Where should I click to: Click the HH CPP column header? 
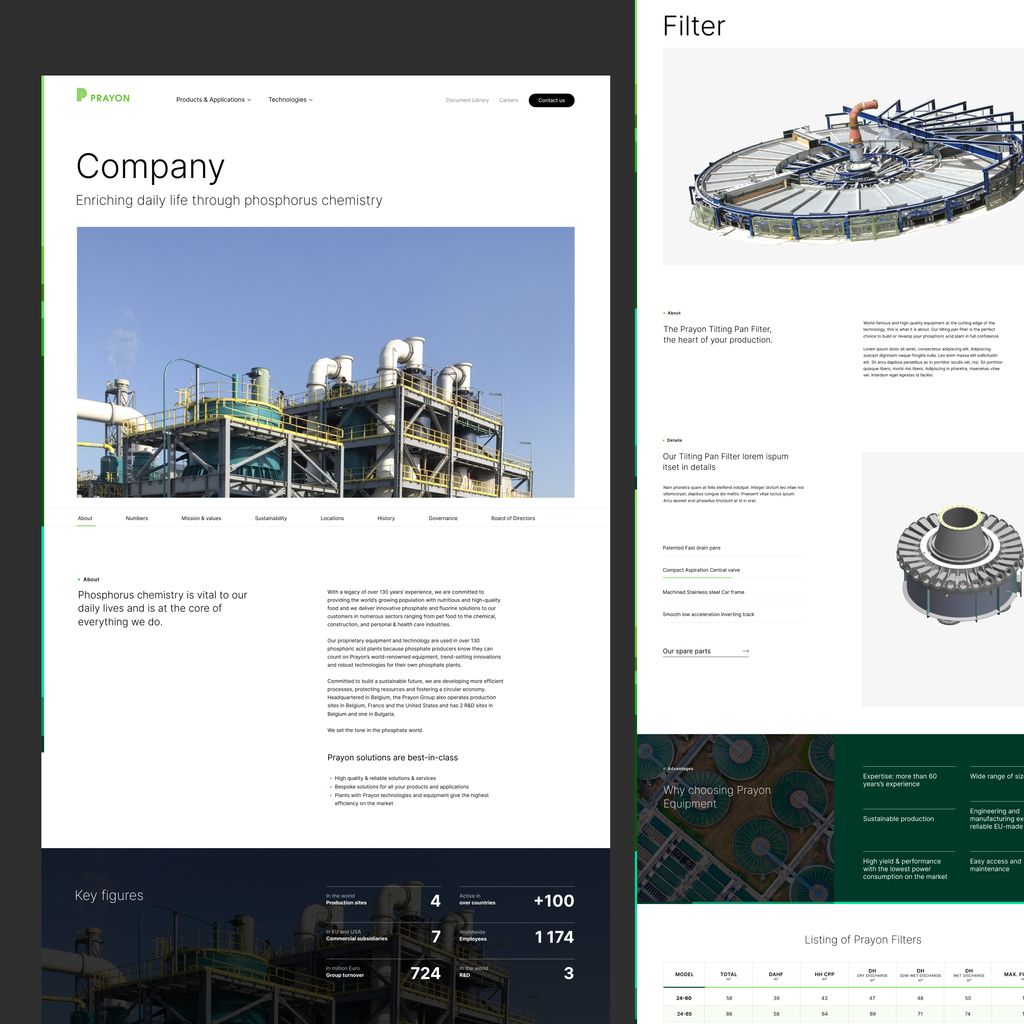[824, 975]
